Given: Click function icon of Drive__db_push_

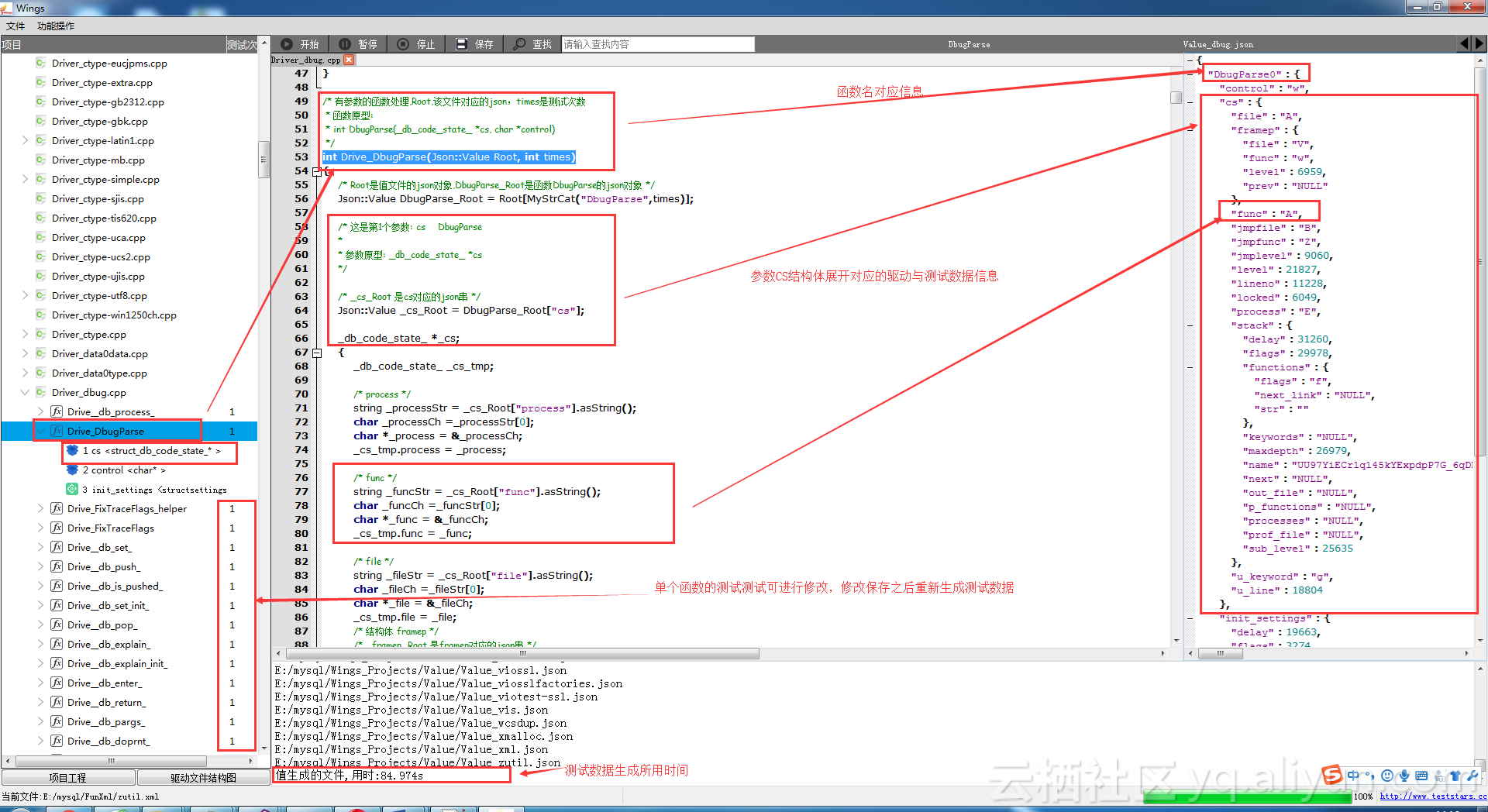Looking at the screenshot, I should [x=57, y=566].
